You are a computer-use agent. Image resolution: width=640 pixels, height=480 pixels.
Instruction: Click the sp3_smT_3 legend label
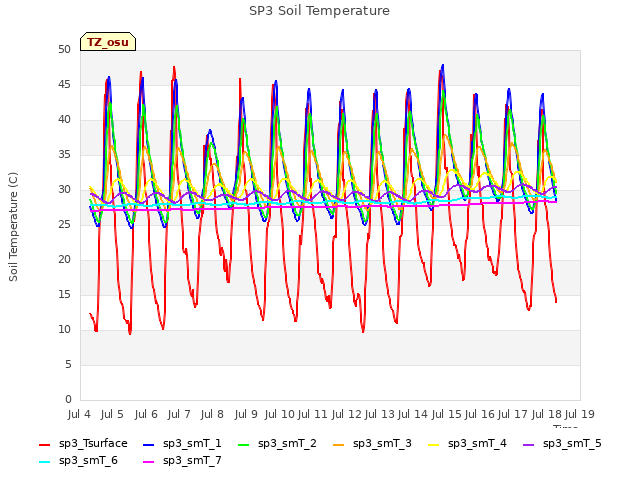click(x=382, y=444)
